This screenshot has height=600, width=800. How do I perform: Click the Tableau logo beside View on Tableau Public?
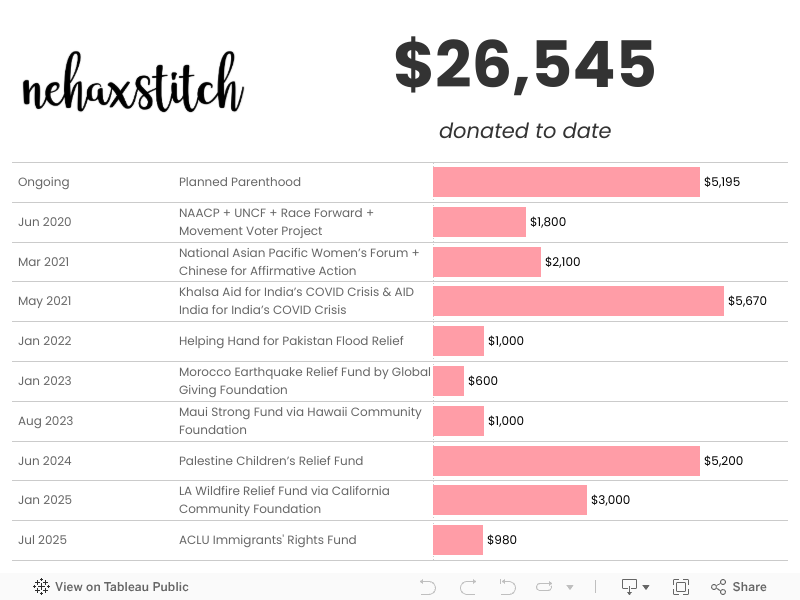point(40,587)
